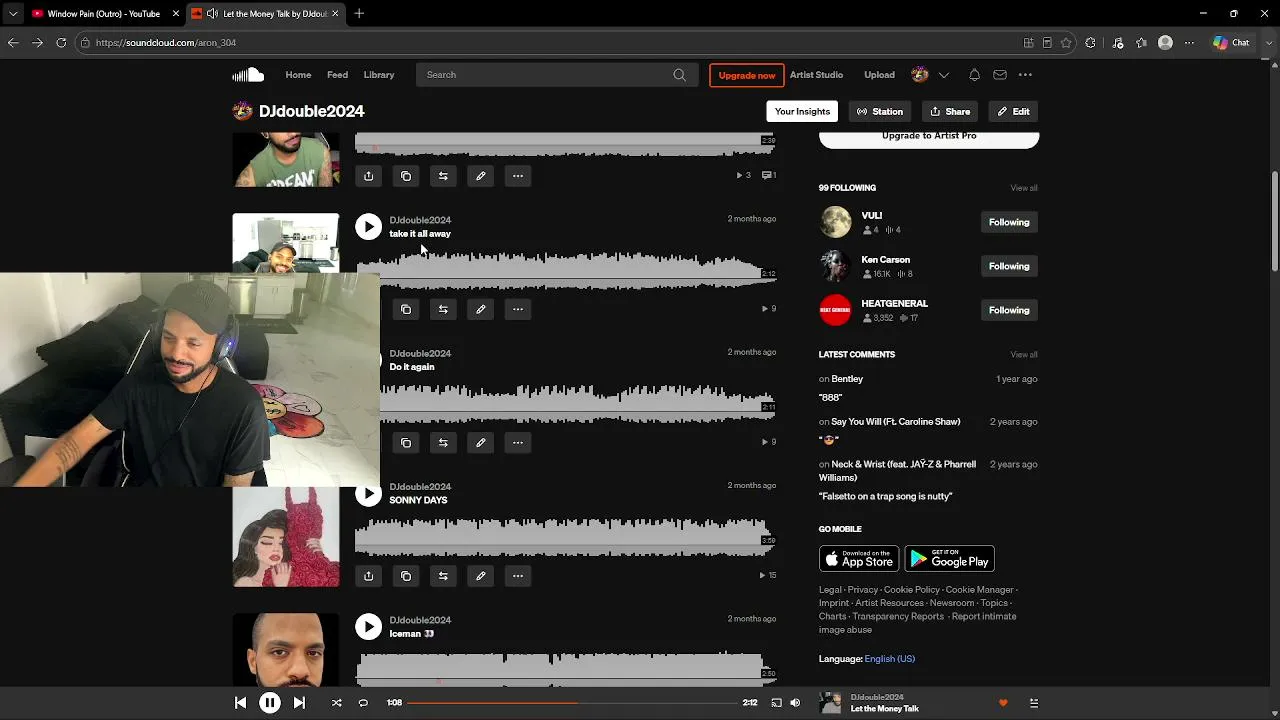Share the SONNY DAYS track
This screenshot has width=1280, height=720.
point(369,576)
